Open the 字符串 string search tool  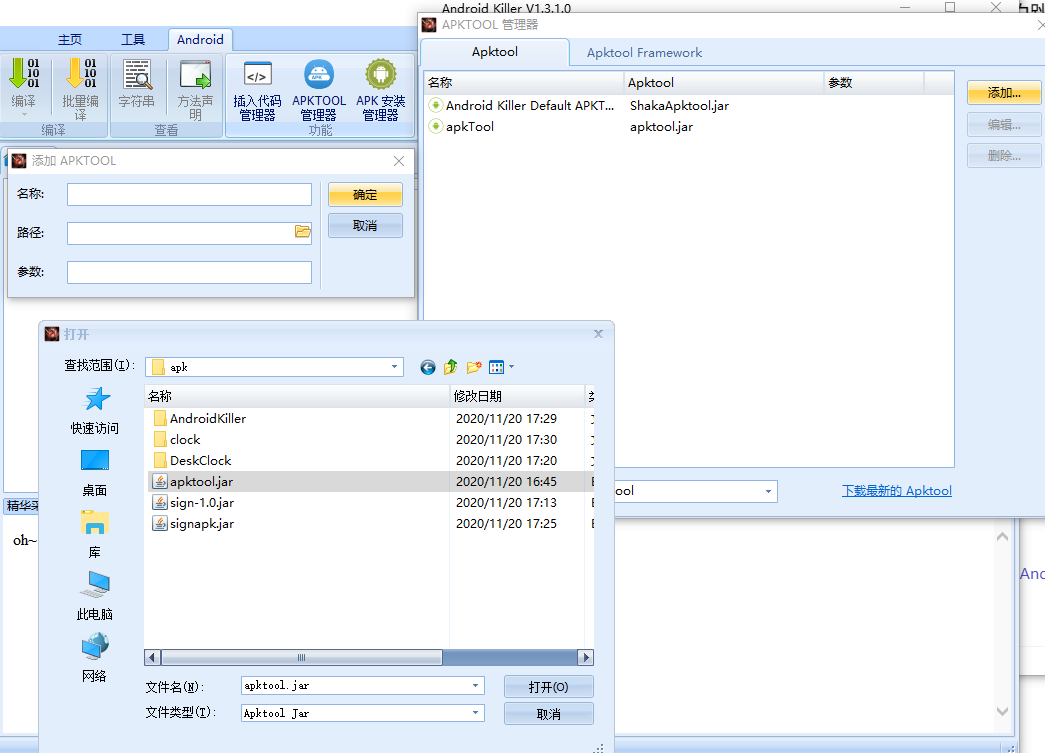pyautogui.click(x=137, y=83)
